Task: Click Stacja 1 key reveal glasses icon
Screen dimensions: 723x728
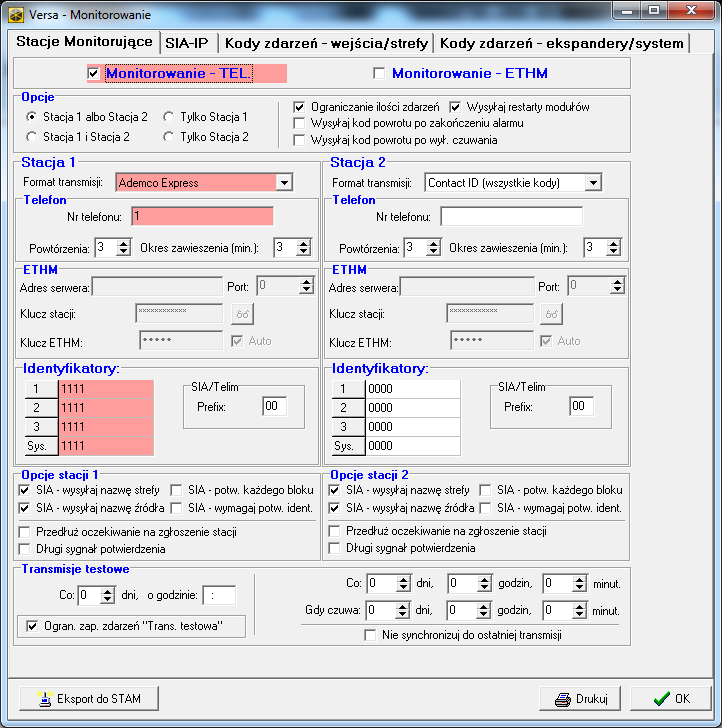Action: coord(242,314)
